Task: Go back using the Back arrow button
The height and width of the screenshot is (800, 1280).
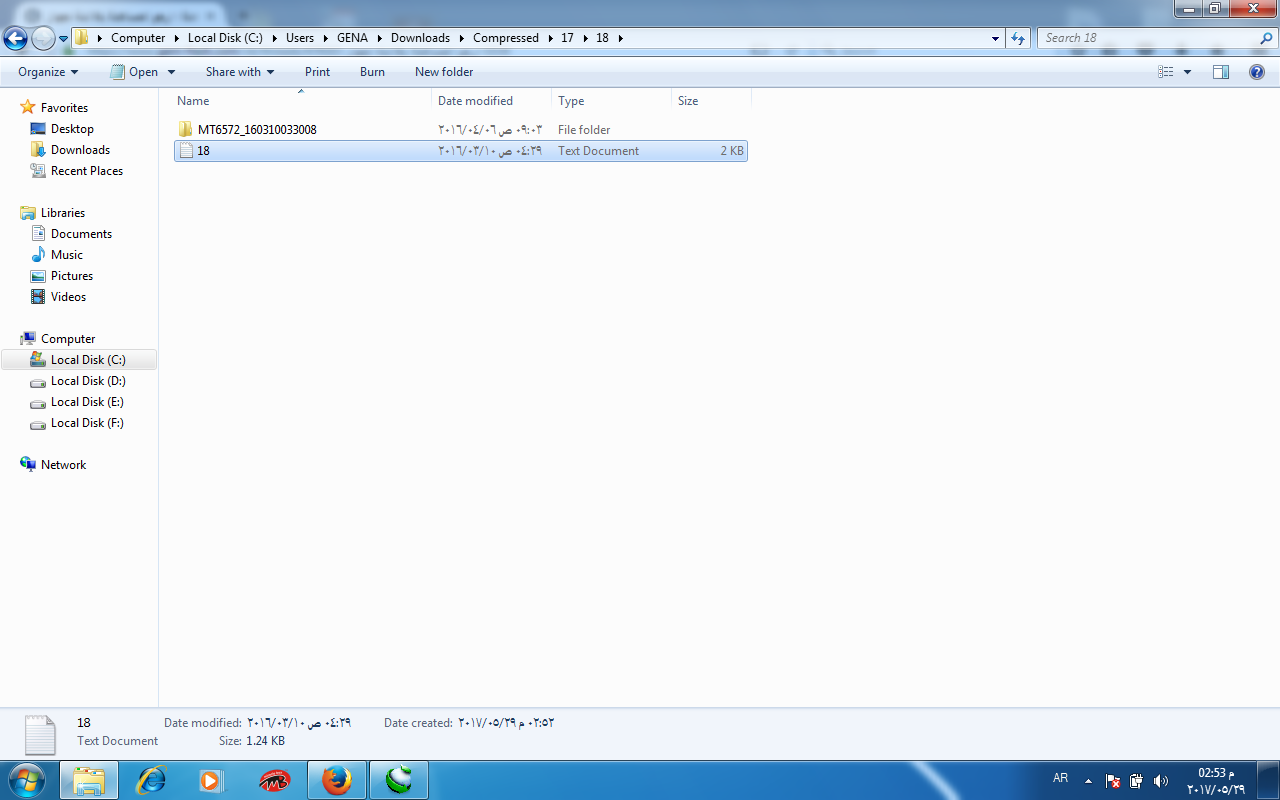Action: tap(16, 39)
